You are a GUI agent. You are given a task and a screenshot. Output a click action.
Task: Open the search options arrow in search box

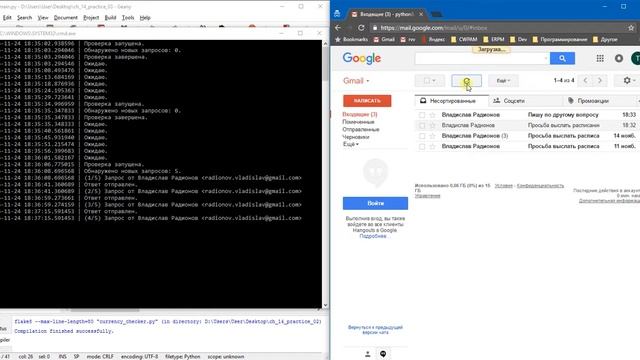pos(546,58)
